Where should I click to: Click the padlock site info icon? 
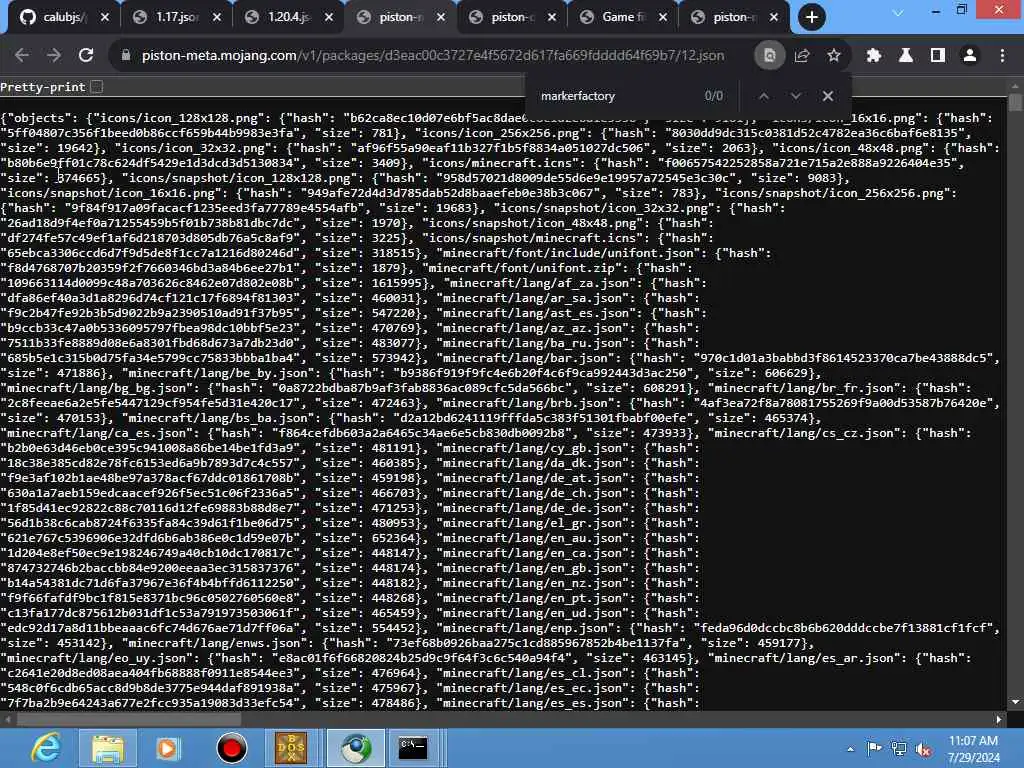[126, 56]
